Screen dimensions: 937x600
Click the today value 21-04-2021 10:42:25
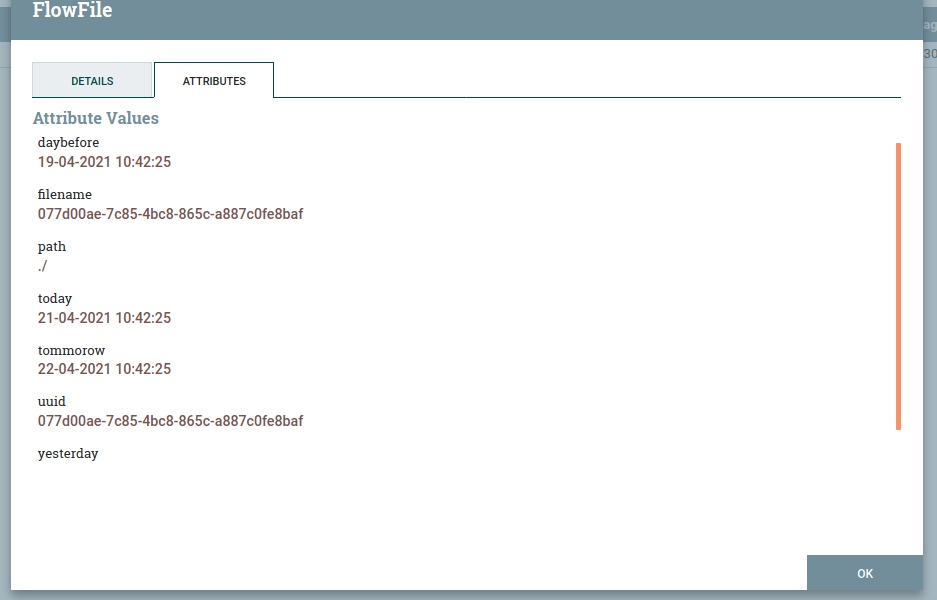(104, 318)
